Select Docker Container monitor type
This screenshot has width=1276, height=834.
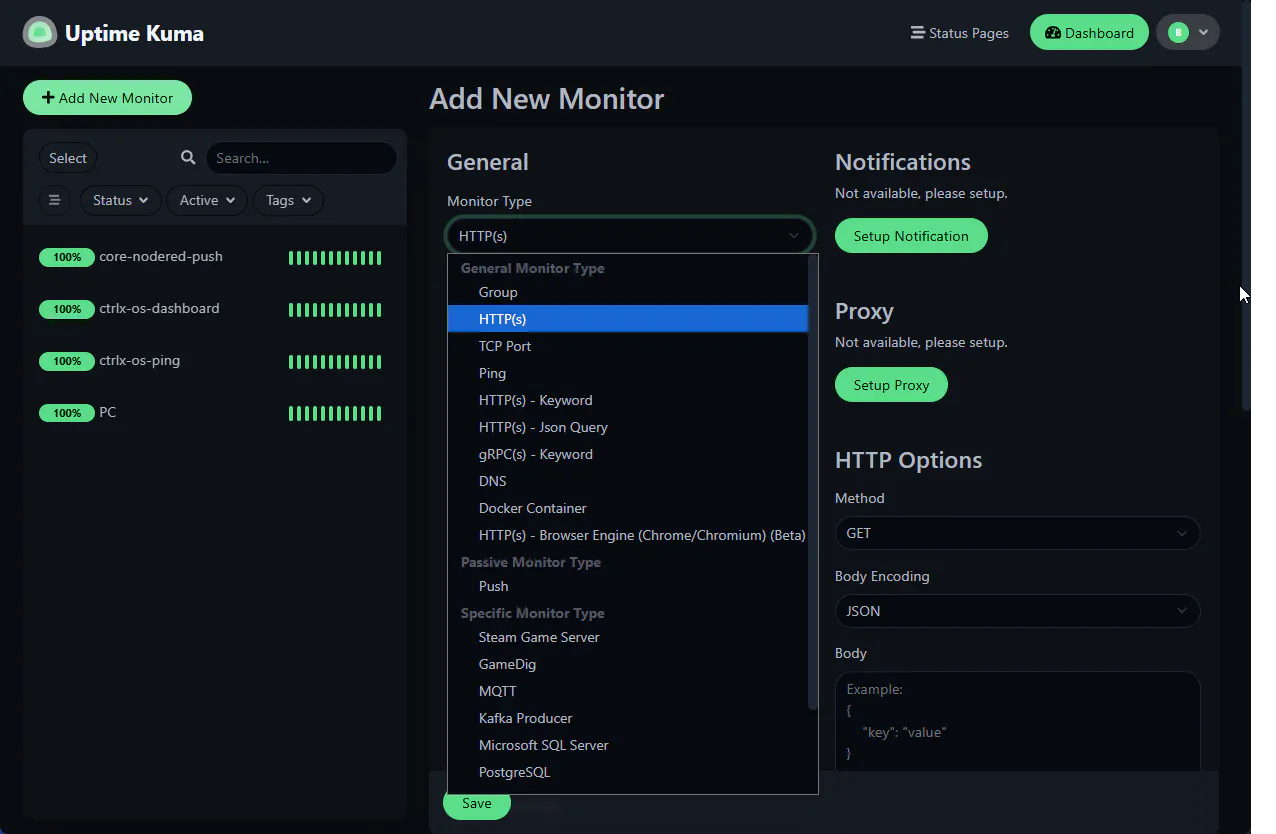click(x=532, y=508)
